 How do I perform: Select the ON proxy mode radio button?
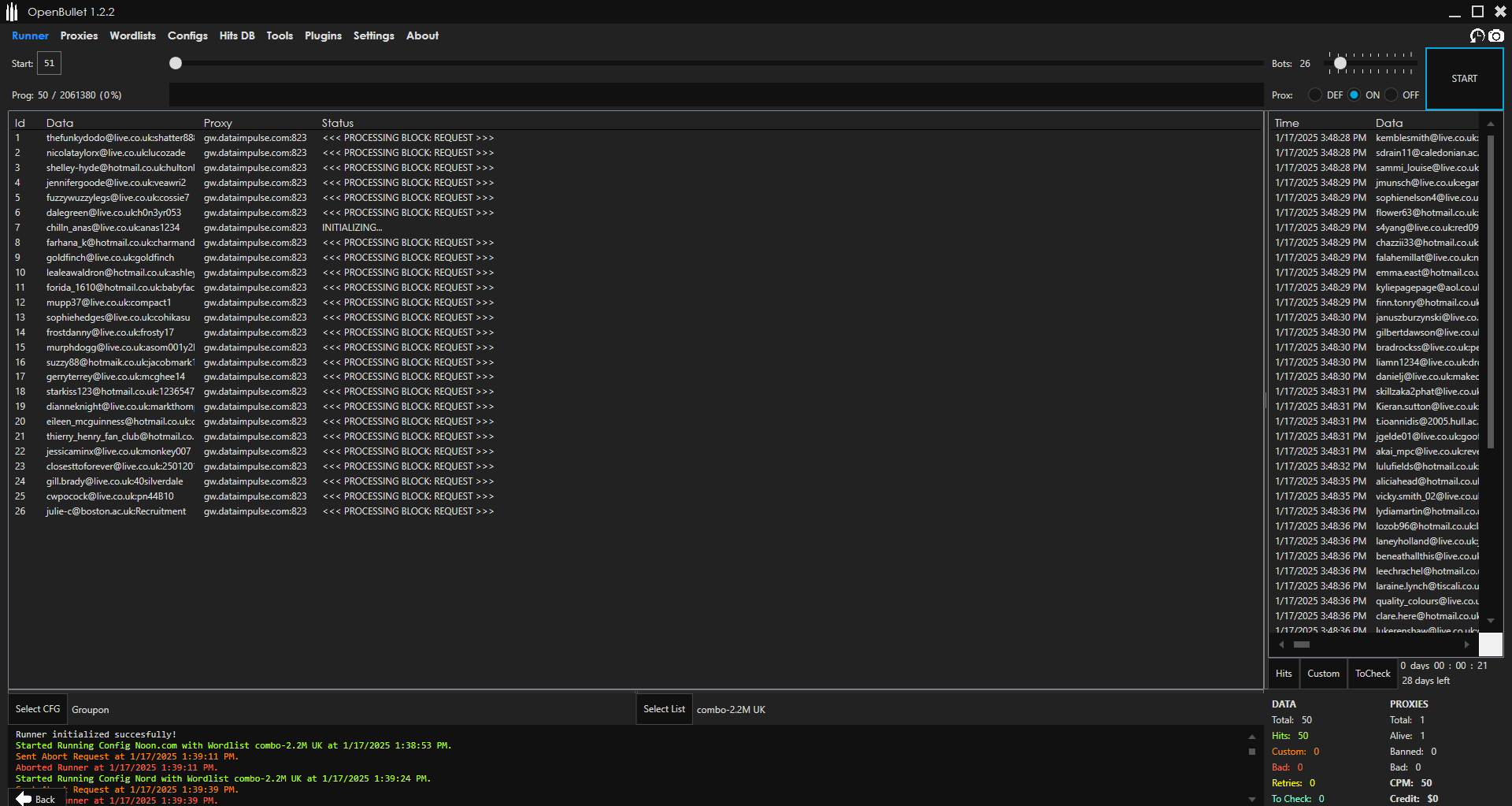pyautogui.click(x=1354, y=95)
